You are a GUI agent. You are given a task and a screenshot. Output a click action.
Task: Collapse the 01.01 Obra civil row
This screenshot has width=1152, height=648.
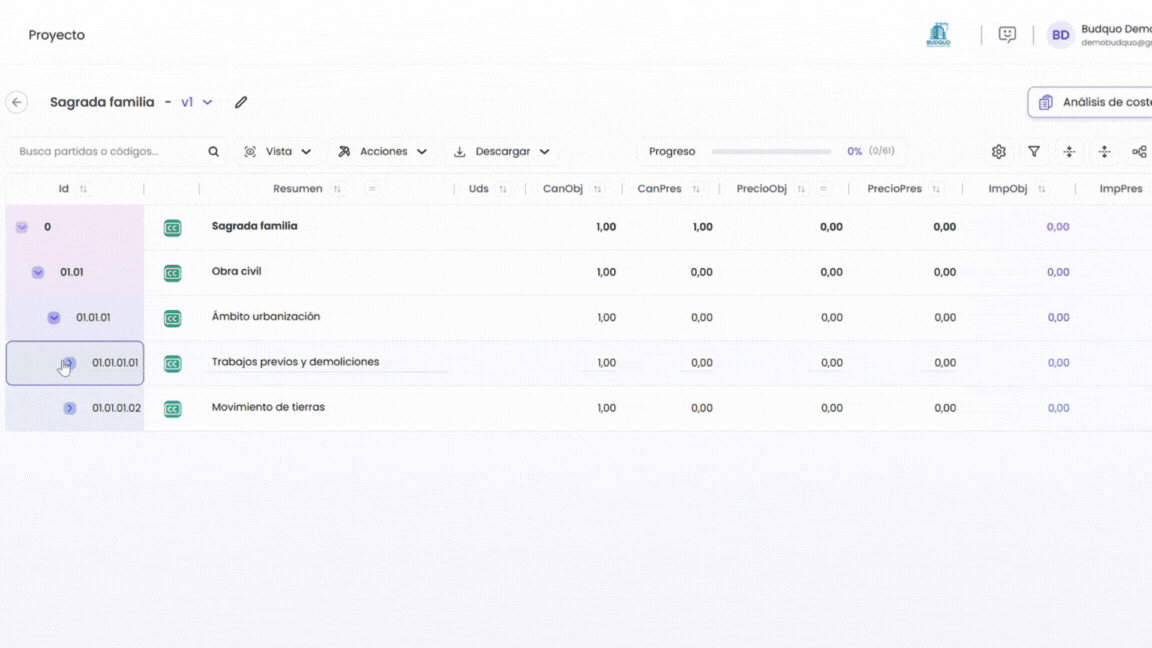tap(38, 273)
